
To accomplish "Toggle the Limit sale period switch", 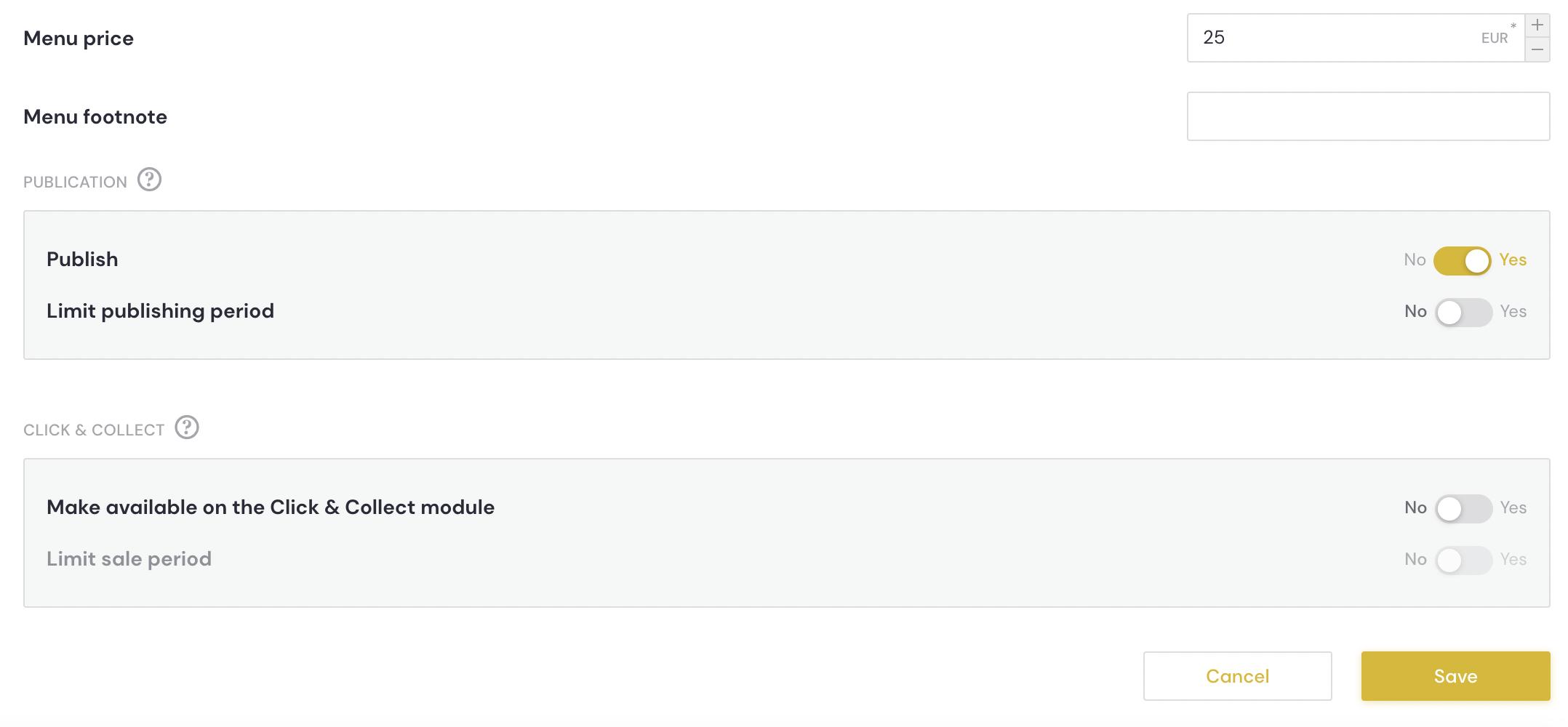I will tap(1463, 560).
